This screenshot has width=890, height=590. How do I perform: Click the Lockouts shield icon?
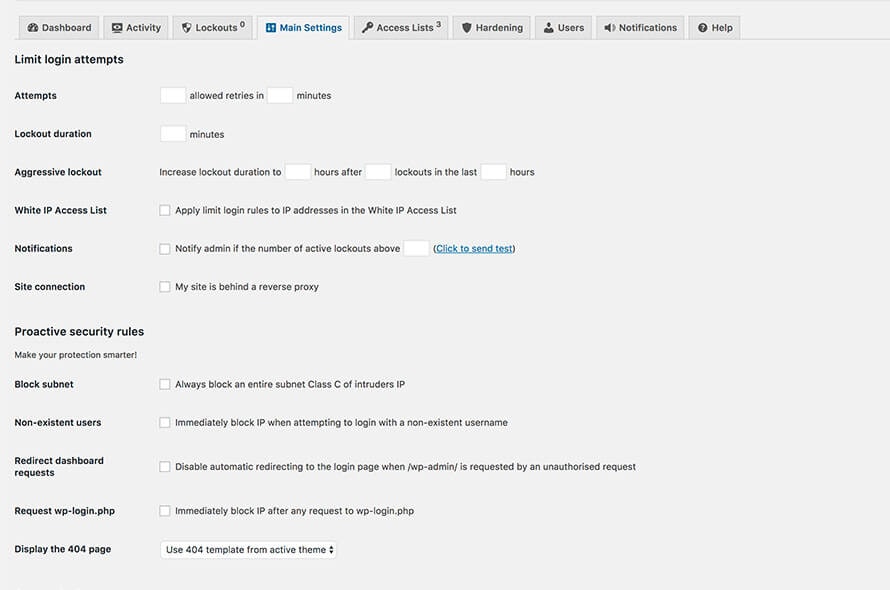tap(186, 28)
